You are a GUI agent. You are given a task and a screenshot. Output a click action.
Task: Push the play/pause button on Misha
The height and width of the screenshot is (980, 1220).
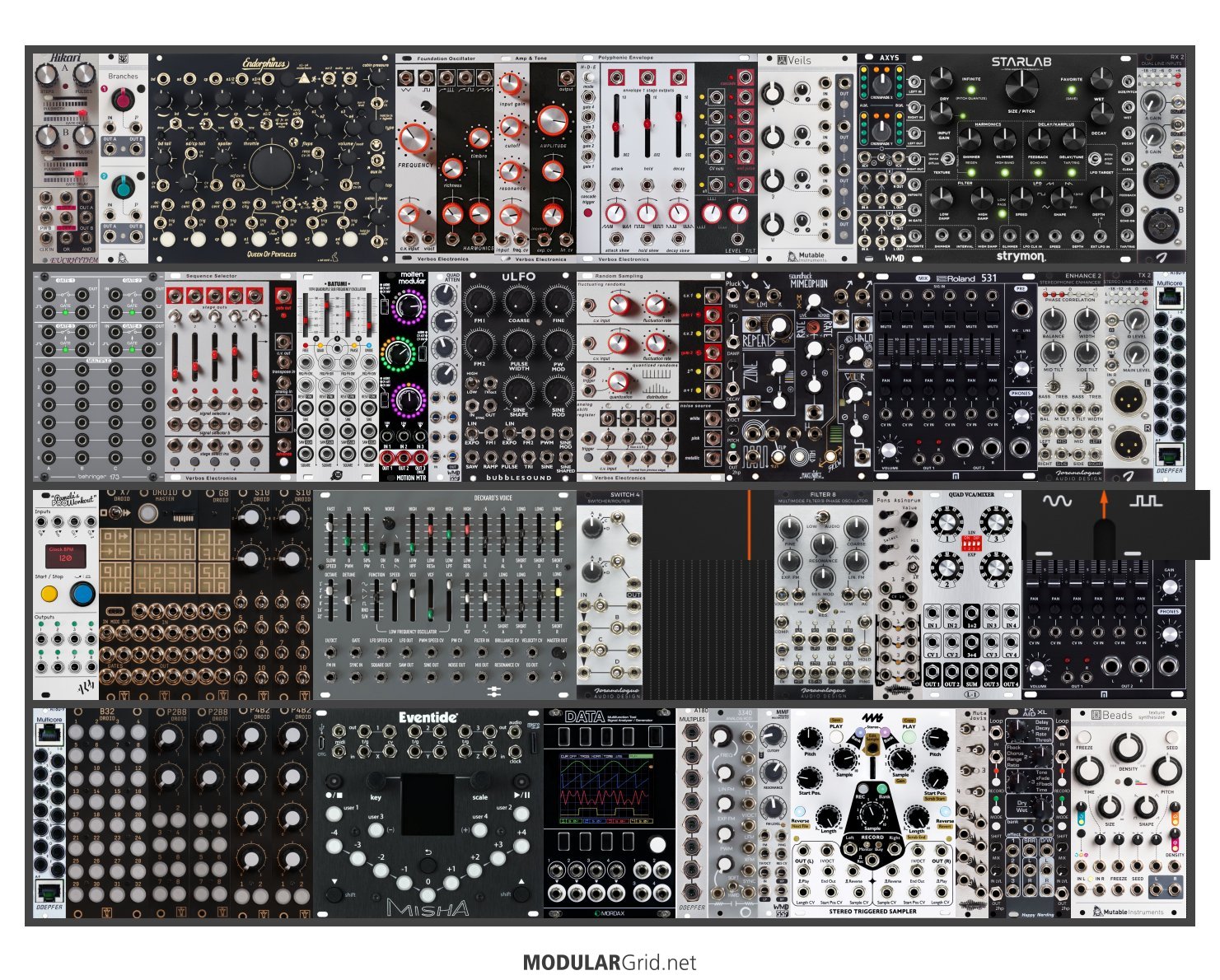tap(523, 781)
